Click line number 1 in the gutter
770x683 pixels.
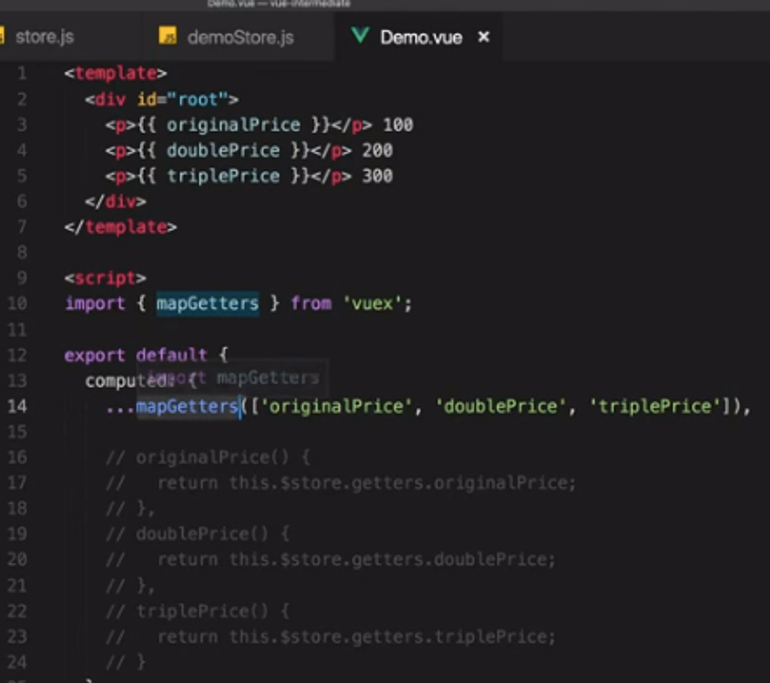[x=22, y=73]
